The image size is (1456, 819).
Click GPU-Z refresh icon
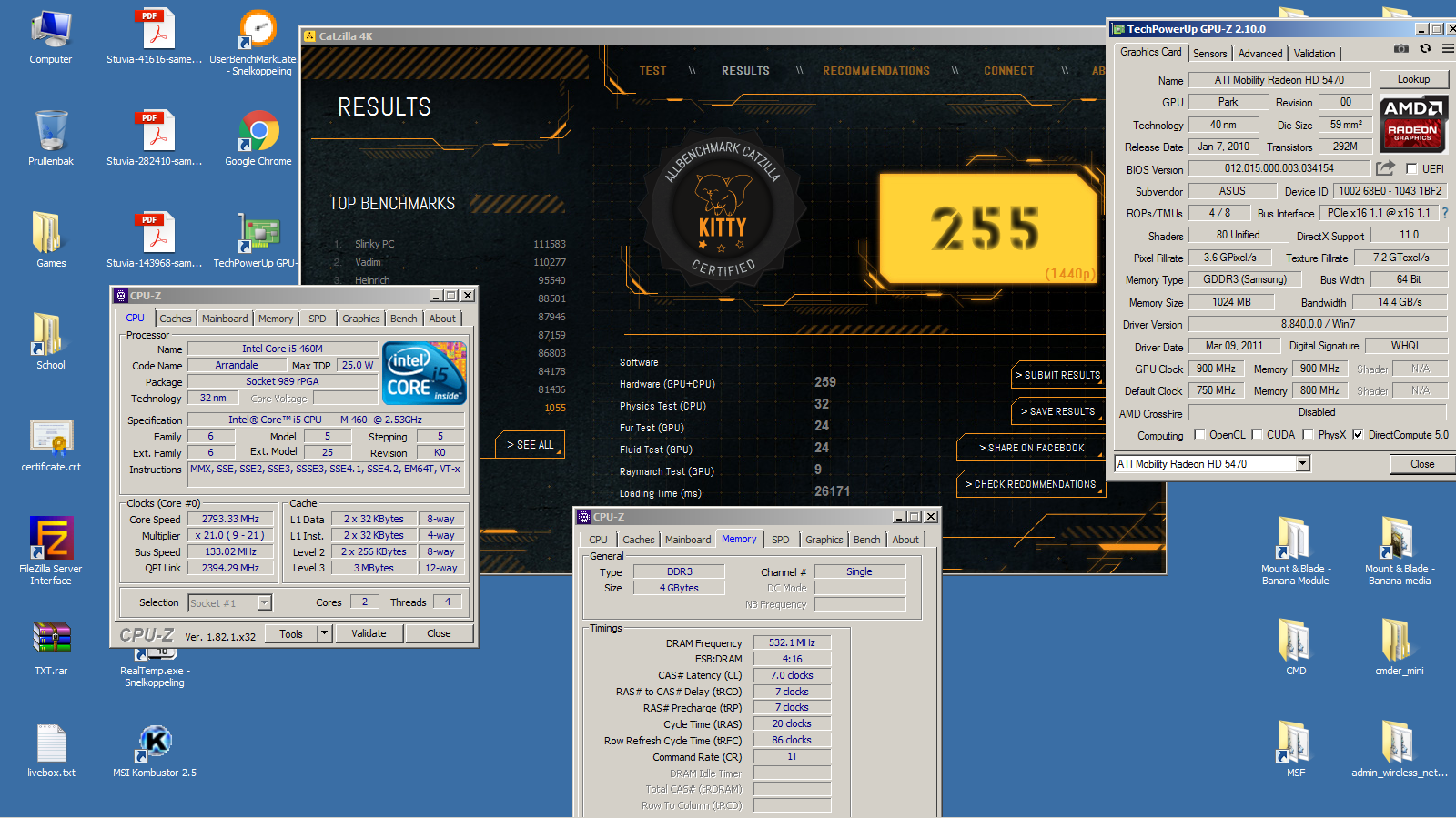coord(1425,49)
